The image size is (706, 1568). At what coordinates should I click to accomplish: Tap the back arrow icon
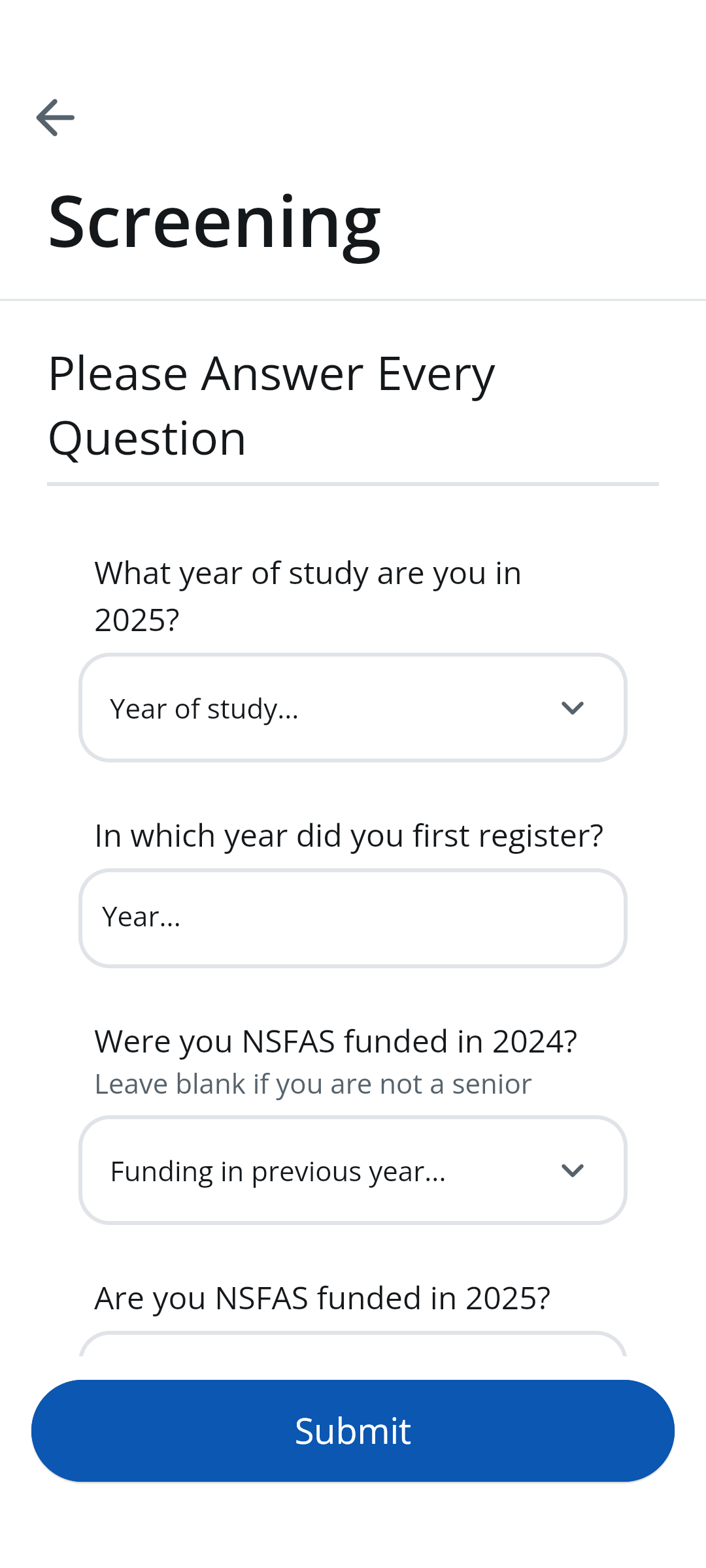coord(56,118)
